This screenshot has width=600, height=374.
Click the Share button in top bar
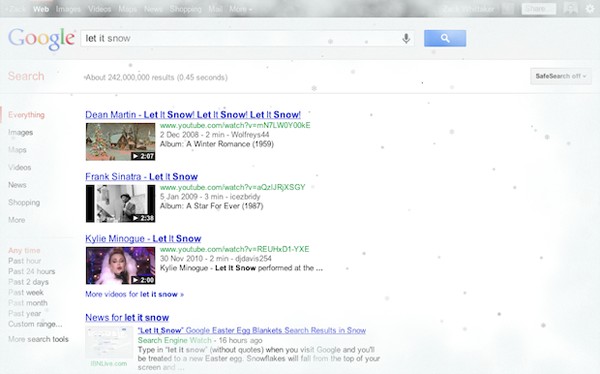539,9
